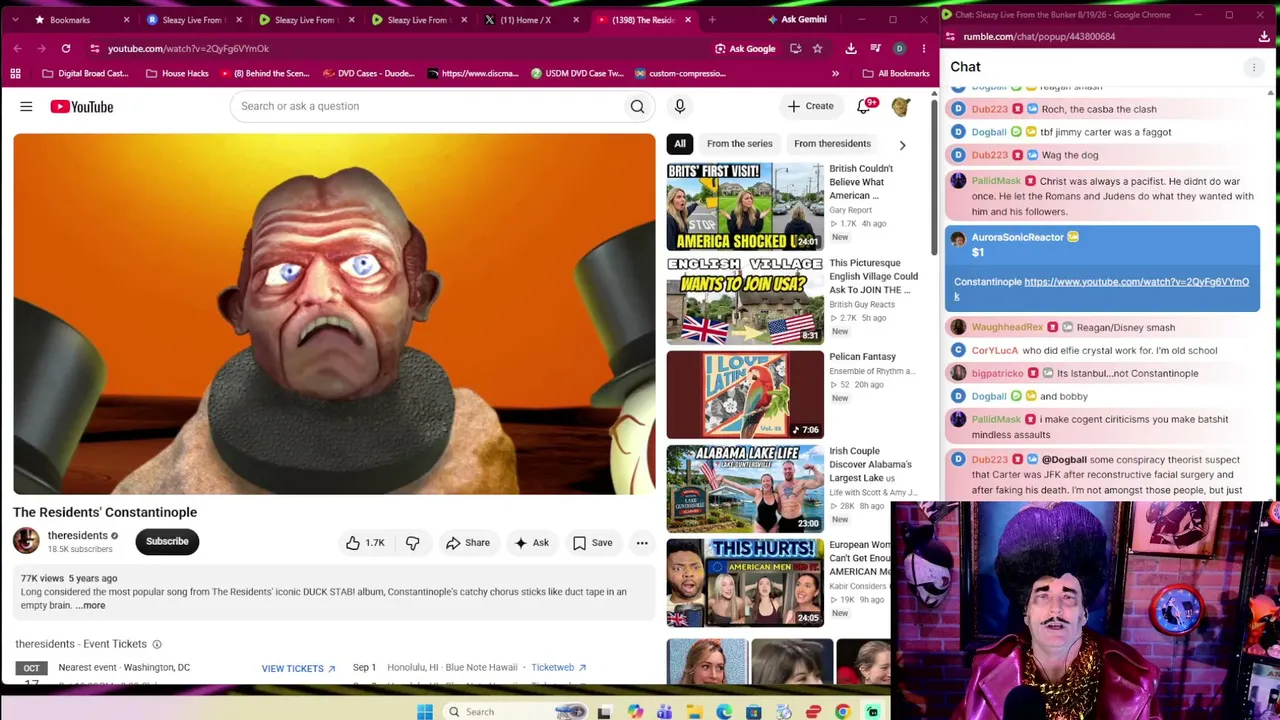The width and height of the screenshot is (1280, 720).
Task: Reload the YouTube page
Action: tap(66, 48)
